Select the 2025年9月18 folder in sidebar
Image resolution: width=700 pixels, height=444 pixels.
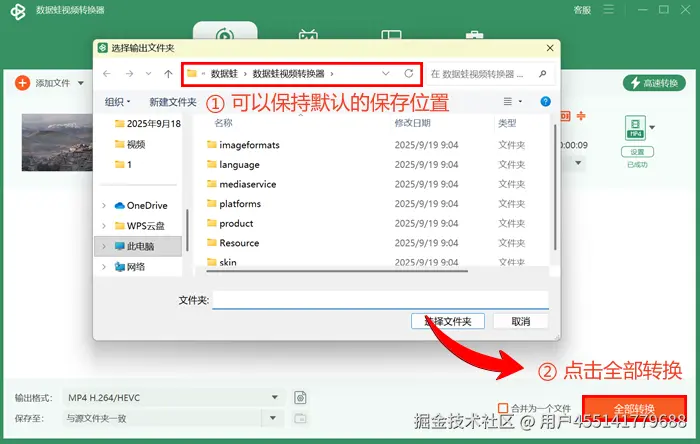[147, 124]
